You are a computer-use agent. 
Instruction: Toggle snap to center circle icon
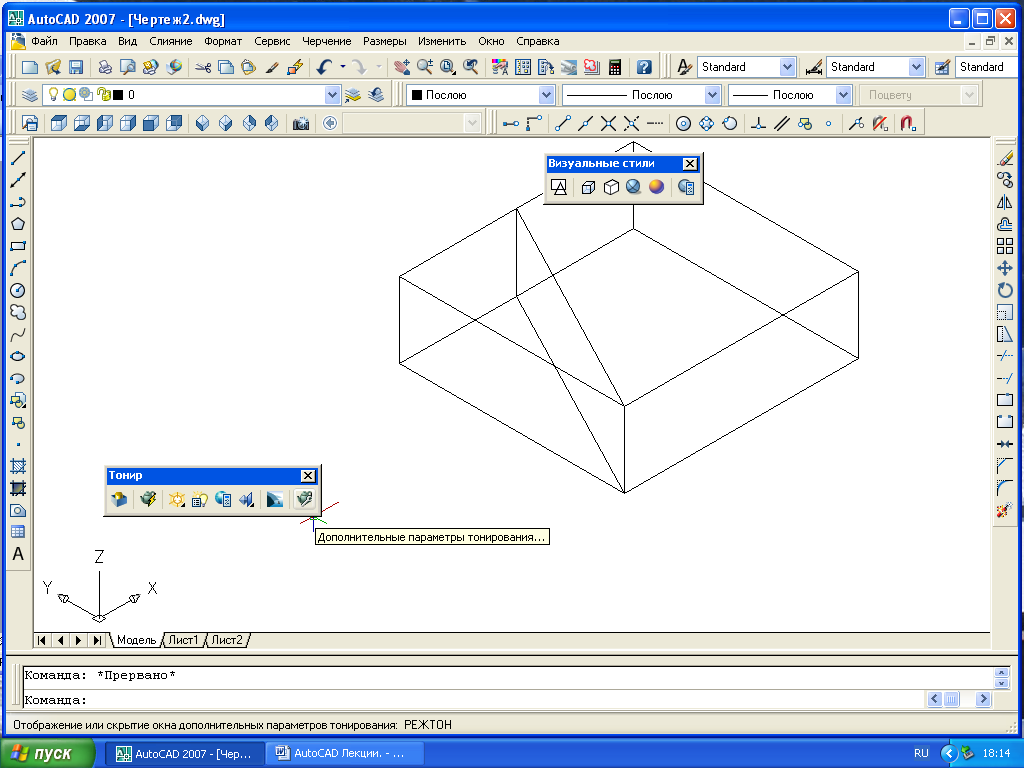(683, 123)
